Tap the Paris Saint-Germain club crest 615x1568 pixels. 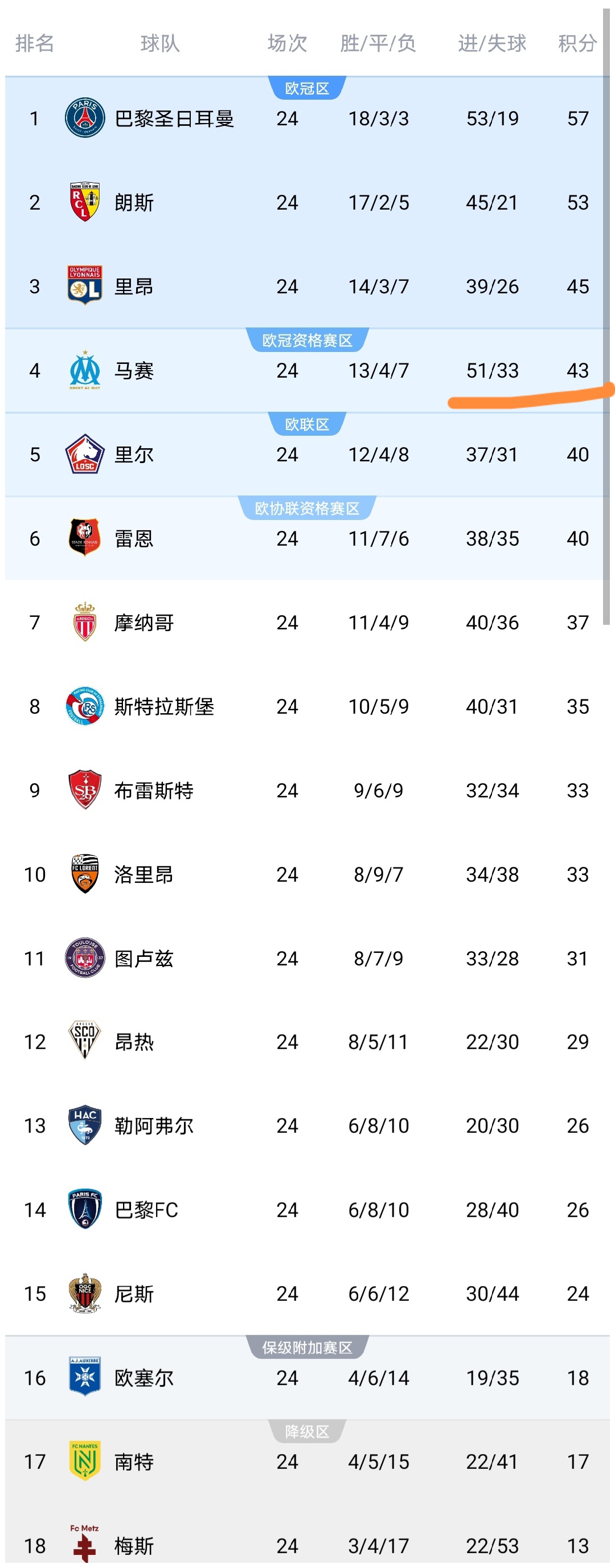click(x=84, y=118)
